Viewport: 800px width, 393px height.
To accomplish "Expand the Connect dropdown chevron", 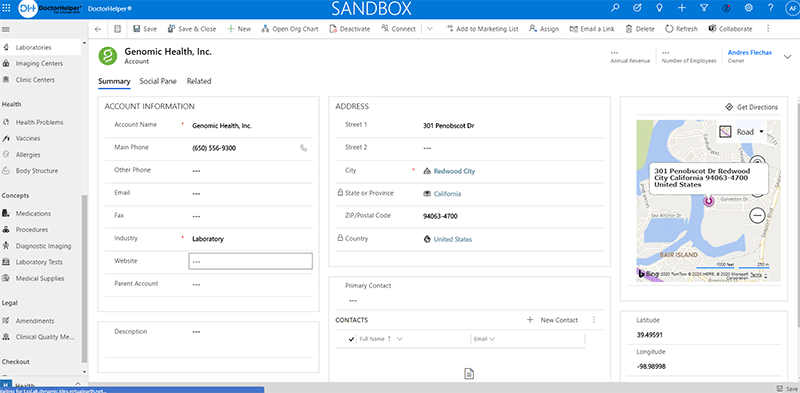I will [x=430, y=29].
